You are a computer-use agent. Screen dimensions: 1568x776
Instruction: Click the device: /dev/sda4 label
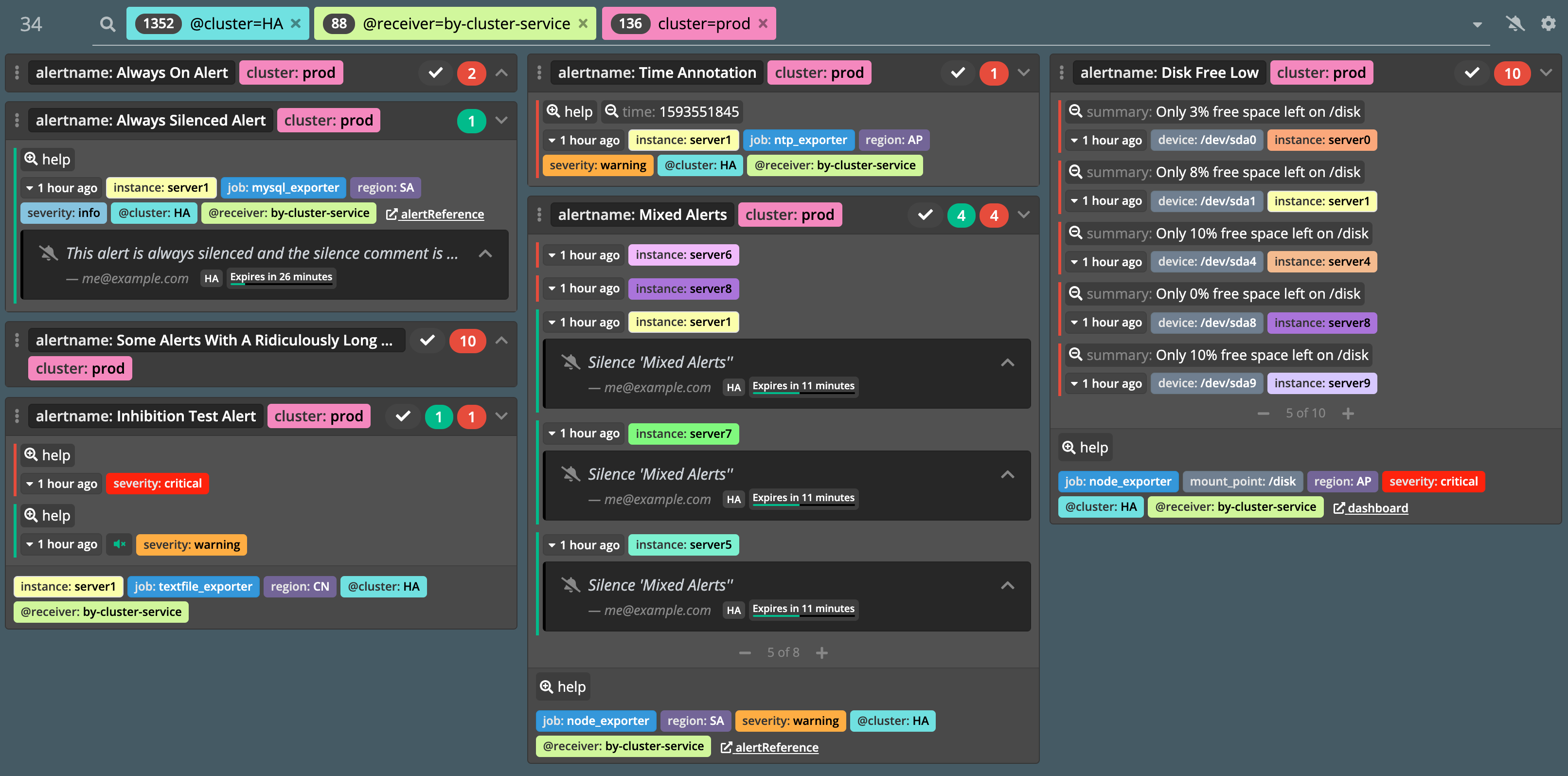point(1207,262)
